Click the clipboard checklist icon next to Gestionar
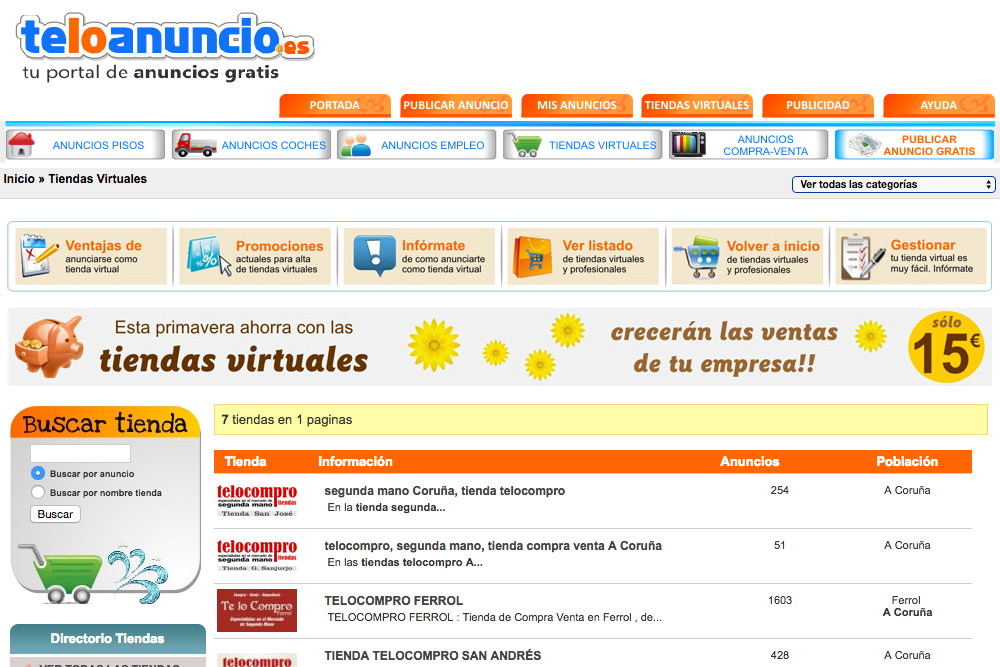Image resolution: width=1000 pixels, height=667 pixels. pyautogui.click(x=862, y=256)
